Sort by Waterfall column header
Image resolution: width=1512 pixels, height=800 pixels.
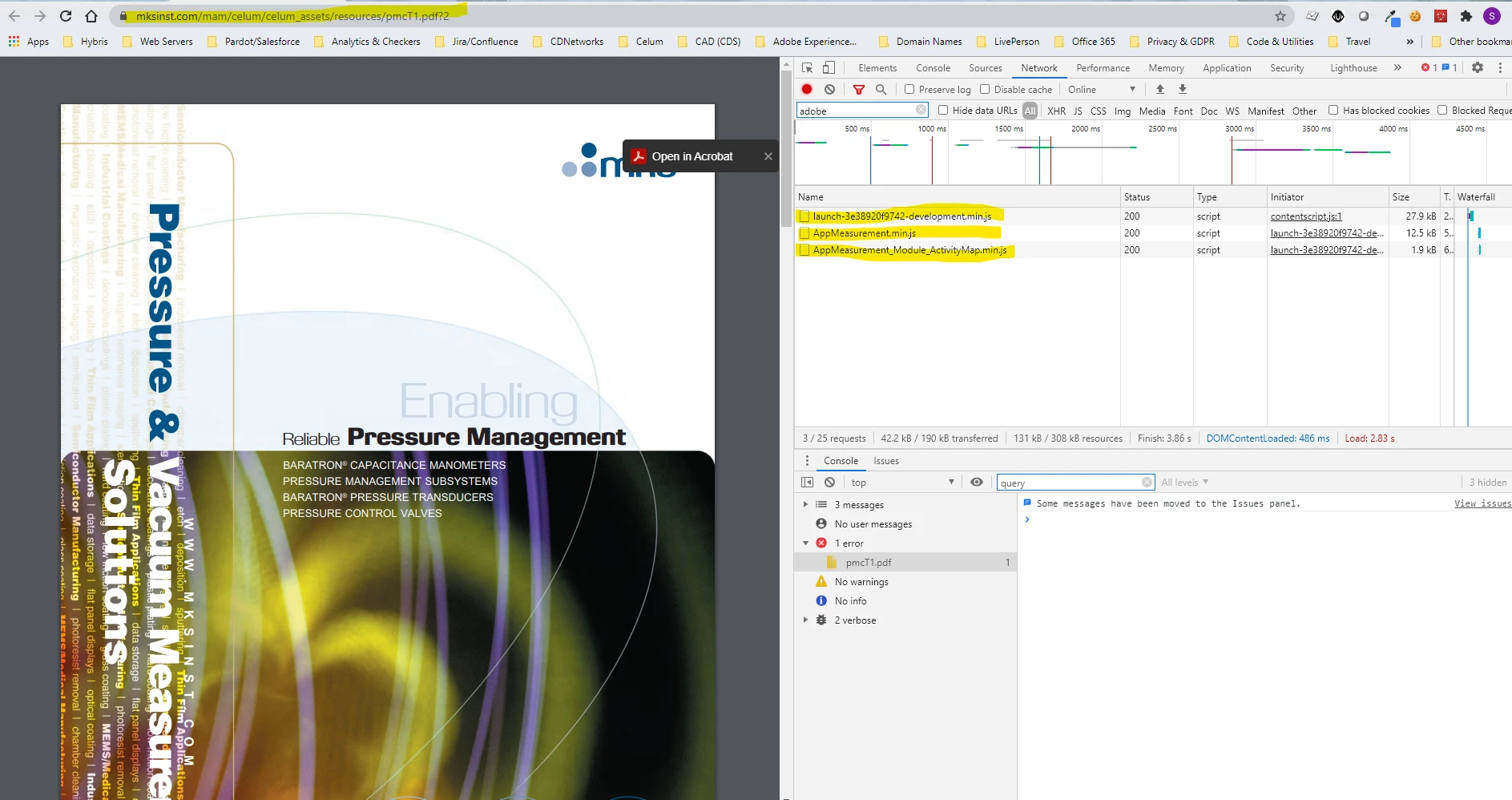click(1481, 196)
